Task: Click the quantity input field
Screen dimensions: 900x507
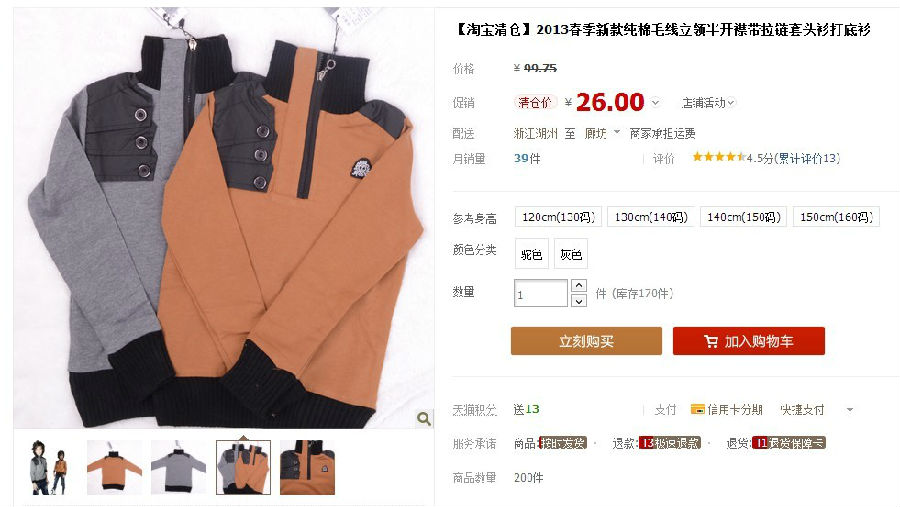Action: (541, 293)
